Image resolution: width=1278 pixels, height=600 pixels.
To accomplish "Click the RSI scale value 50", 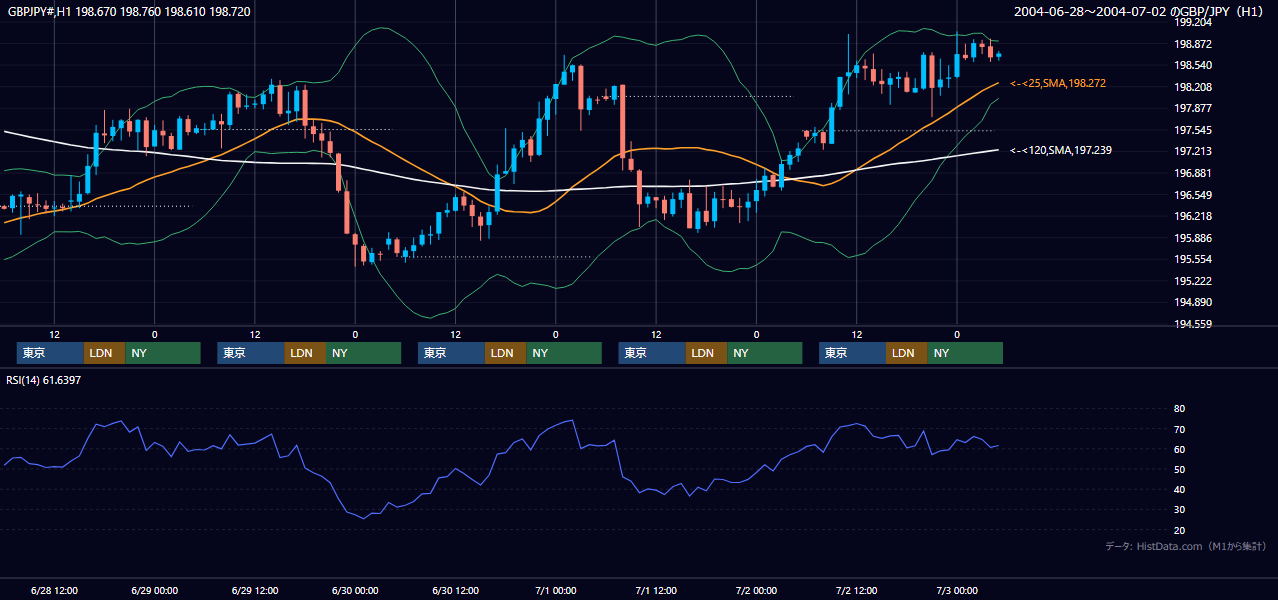I will tap(1179, 469).
